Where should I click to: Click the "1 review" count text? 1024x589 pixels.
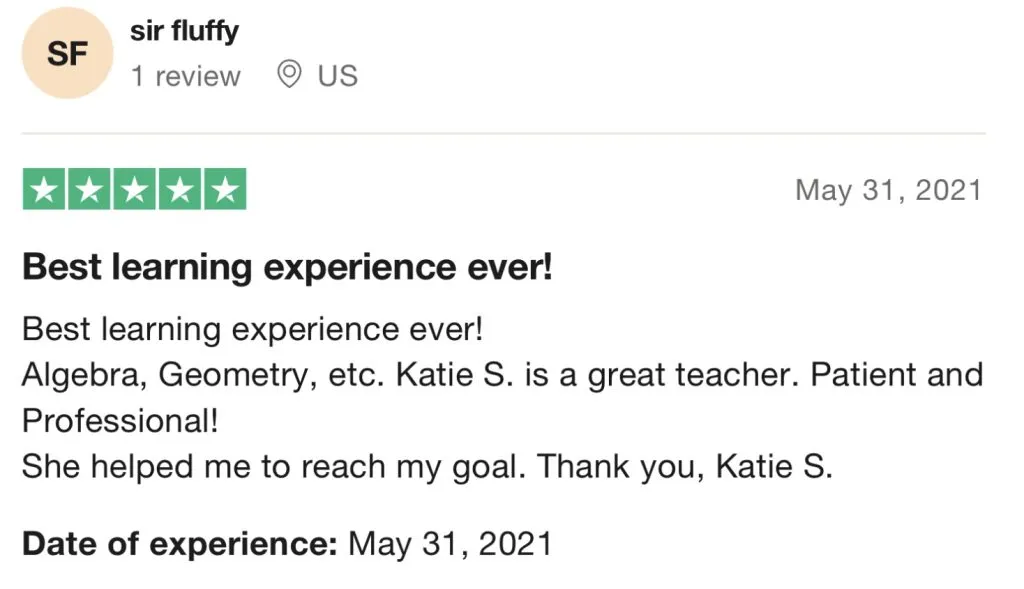point(185,76)
